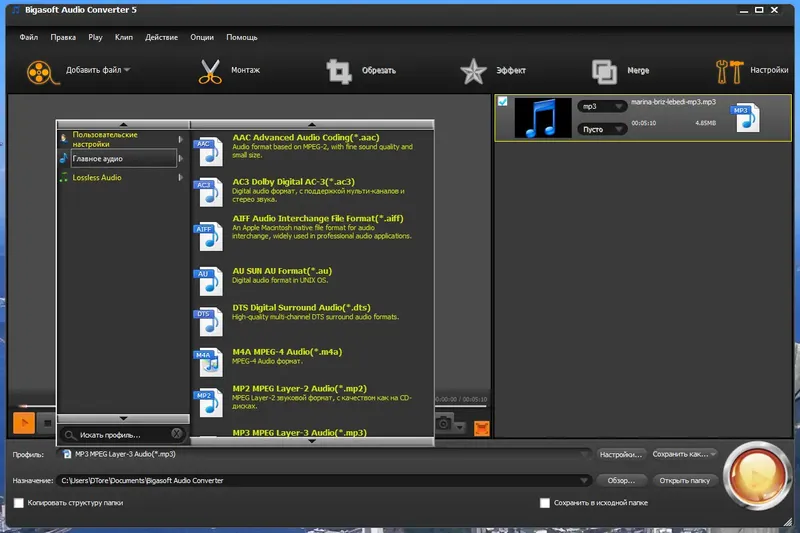
Task: Click the Настройки... profile settings button
Action: coord(620,454)
